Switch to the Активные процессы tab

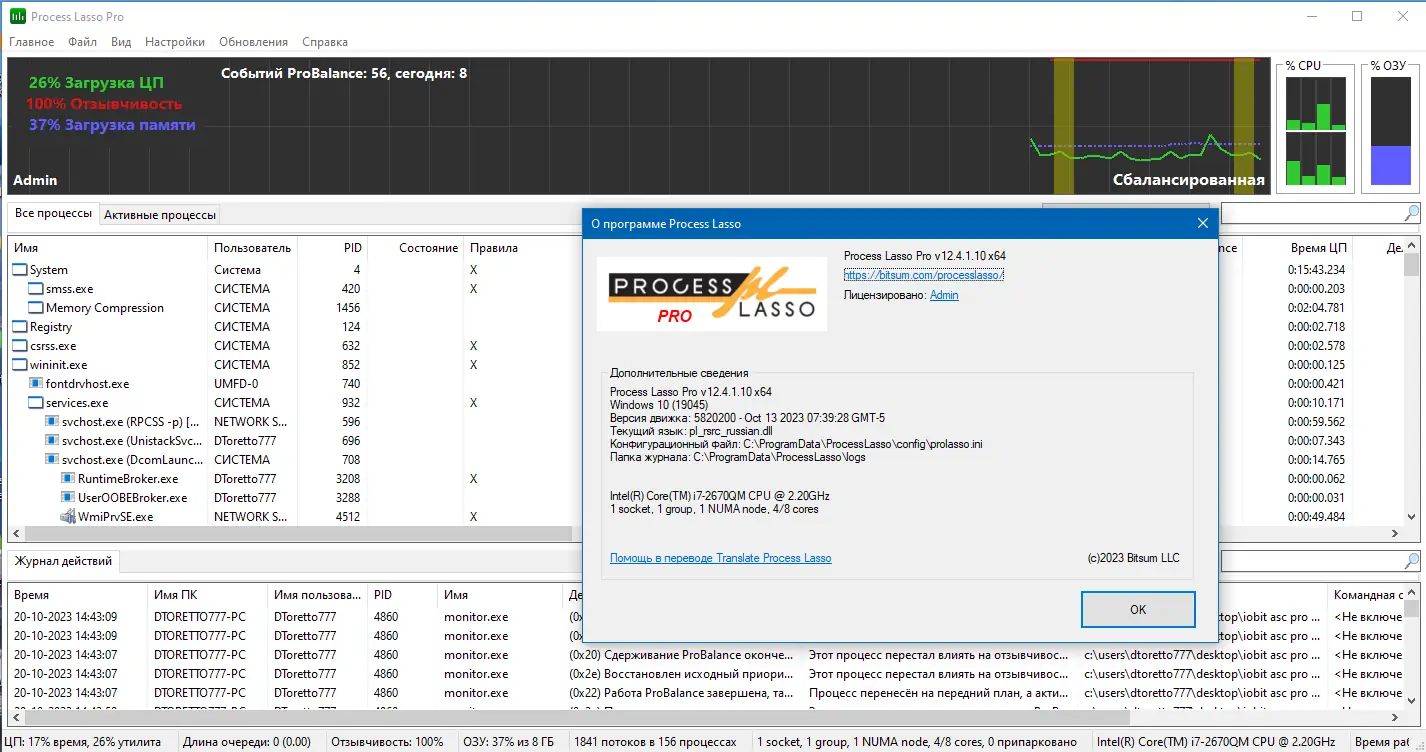160,215
